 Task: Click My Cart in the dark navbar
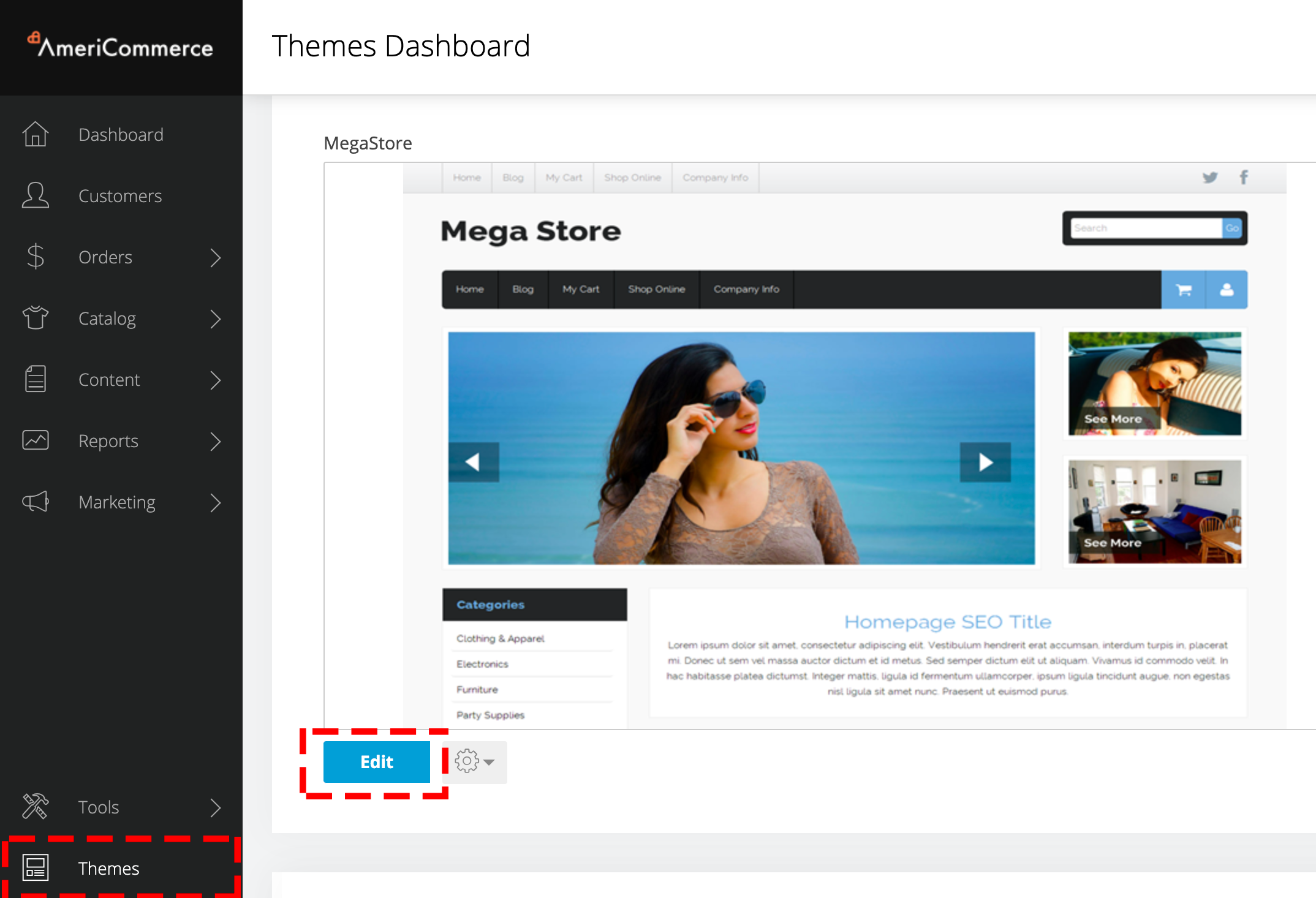click(x=581, y=289)
